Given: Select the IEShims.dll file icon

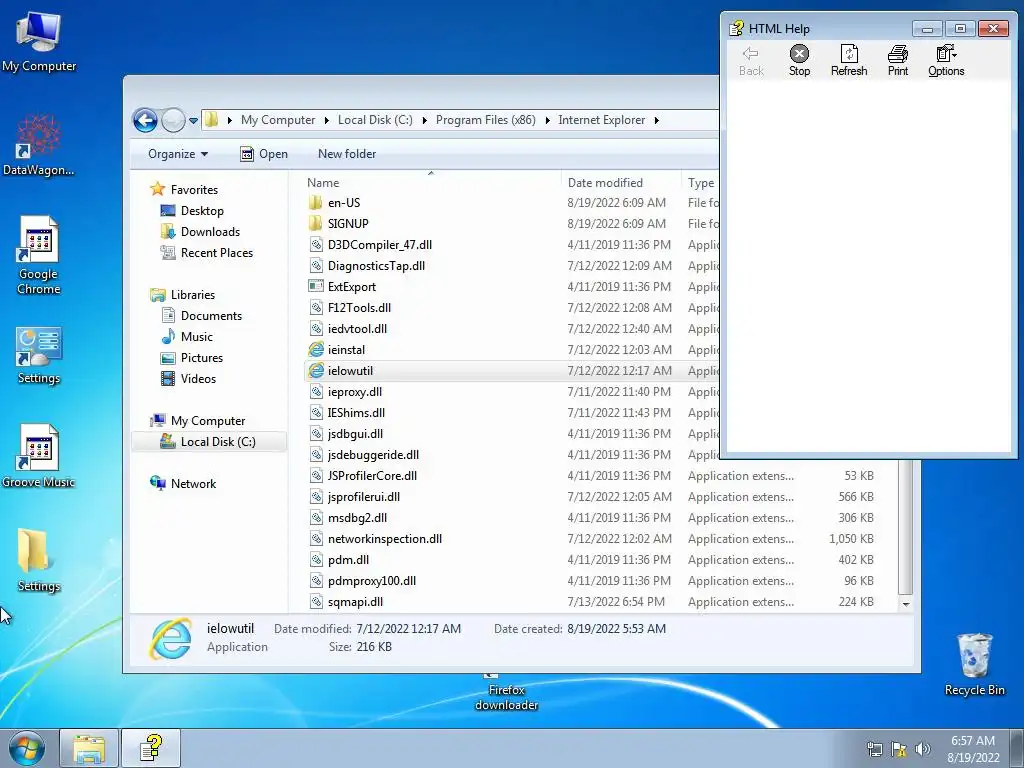Looking at the screenshot, I should 316,413.
